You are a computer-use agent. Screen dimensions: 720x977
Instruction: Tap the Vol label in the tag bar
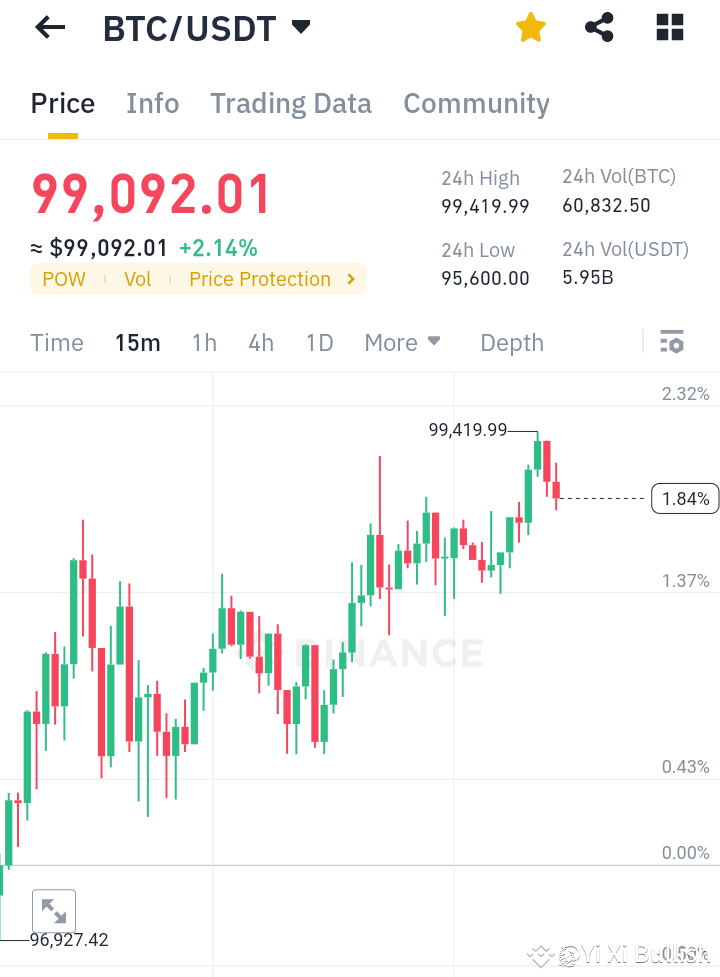pyautogui.click(x=138, y=279)
